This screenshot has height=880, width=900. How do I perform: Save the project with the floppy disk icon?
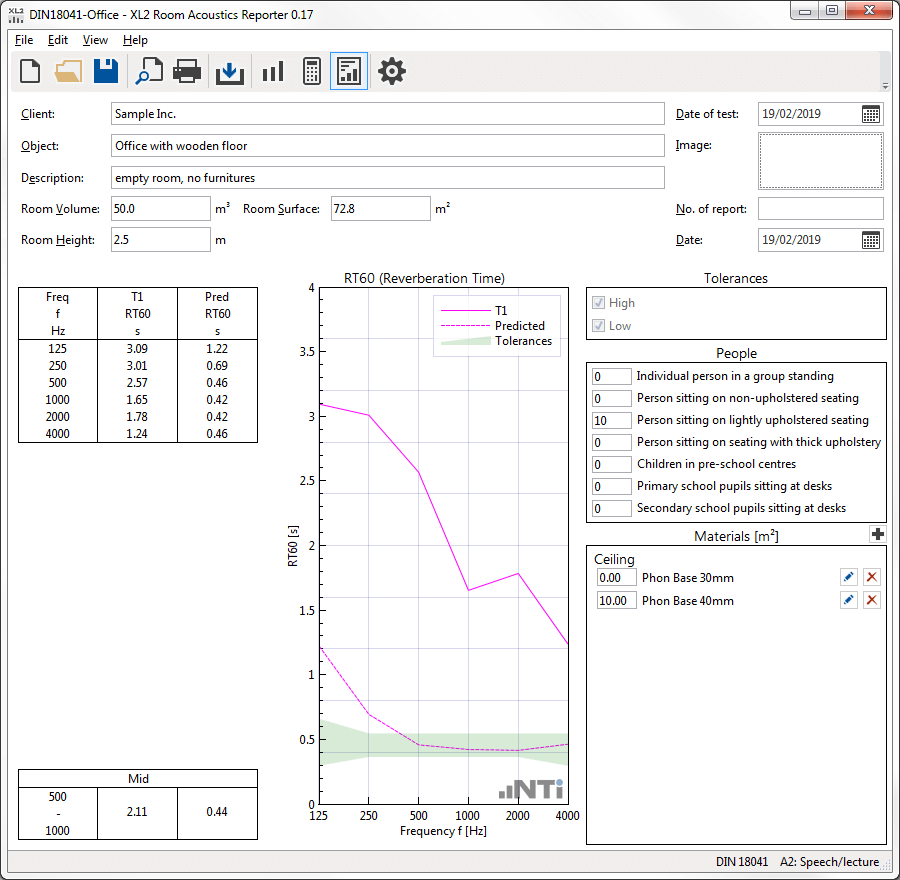pos(106,71)
